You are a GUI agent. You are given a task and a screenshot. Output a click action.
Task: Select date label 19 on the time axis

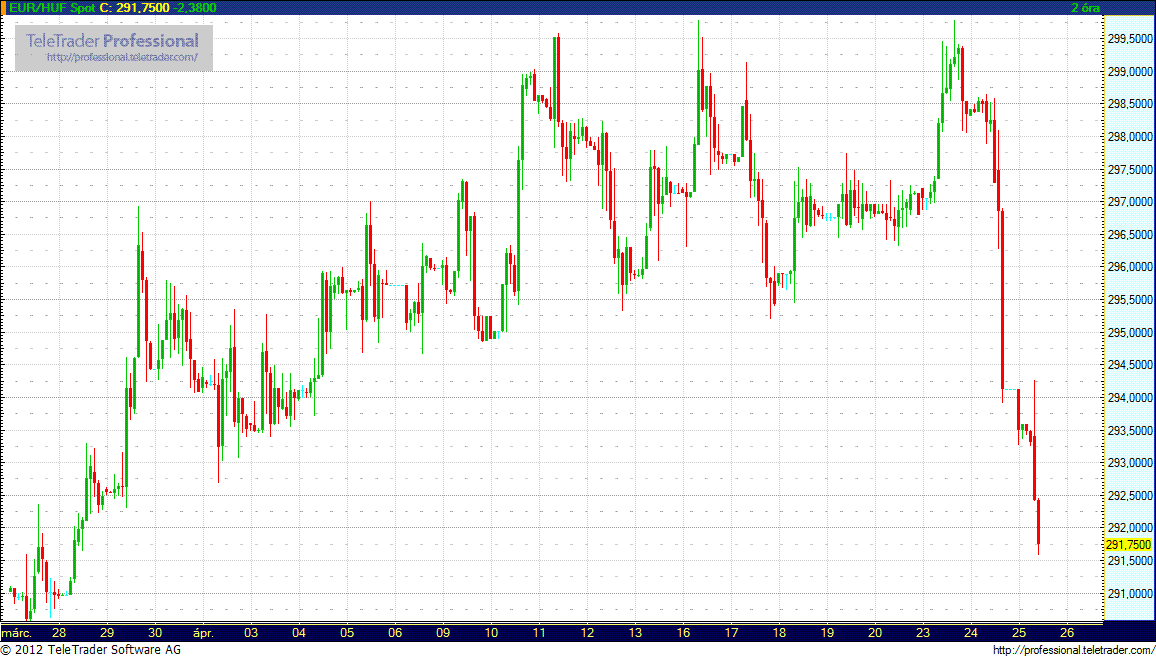pyautogui.click(x=827, y=633)
